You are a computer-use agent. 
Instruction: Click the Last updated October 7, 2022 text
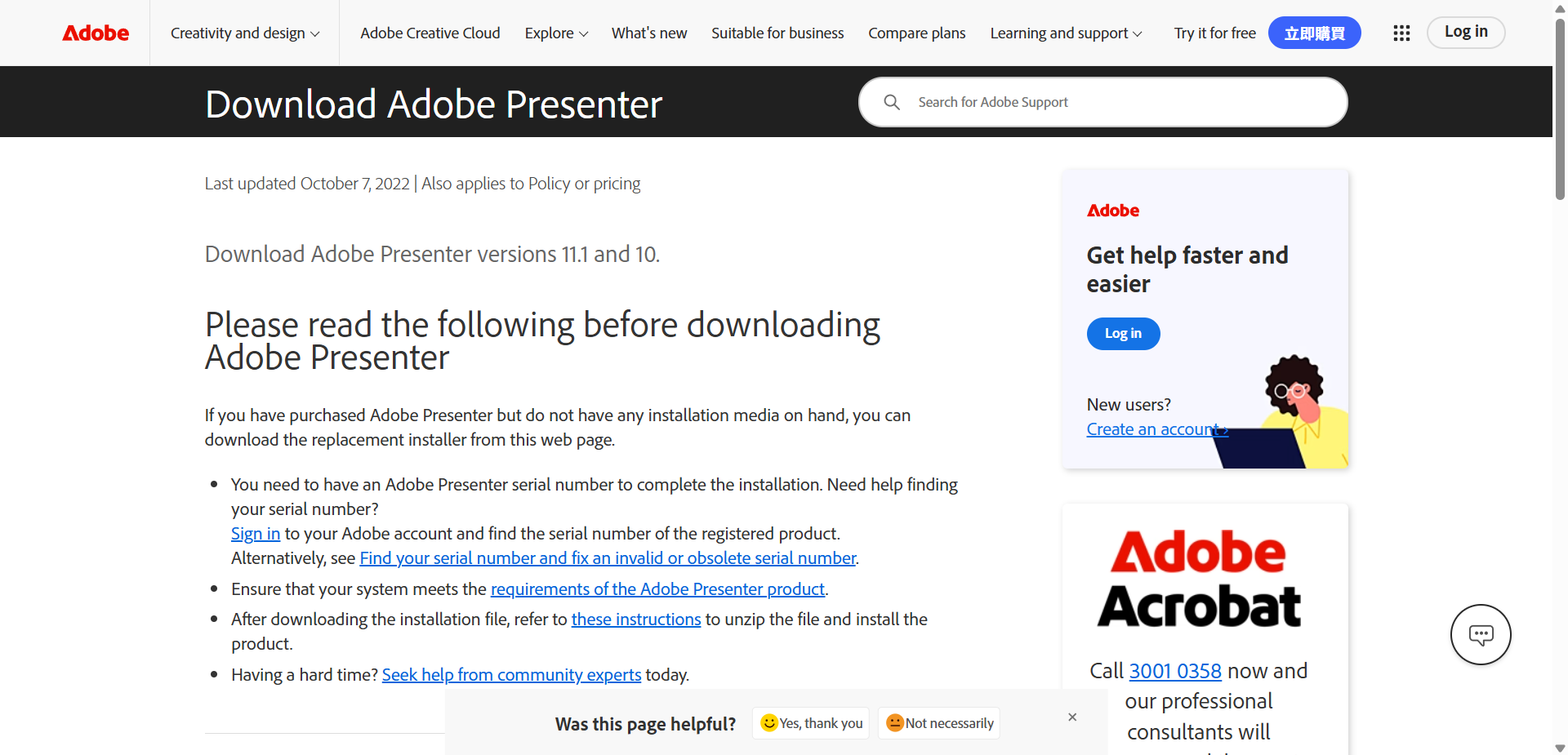click(x=307, y=184)
